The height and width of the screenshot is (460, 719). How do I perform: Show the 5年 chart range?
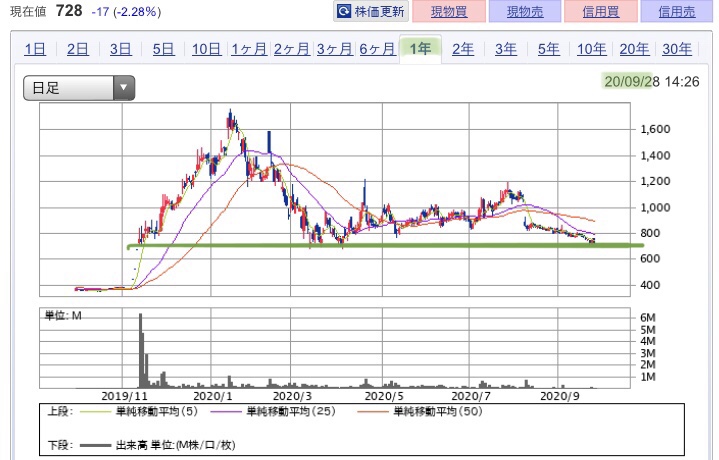(549, 49)
